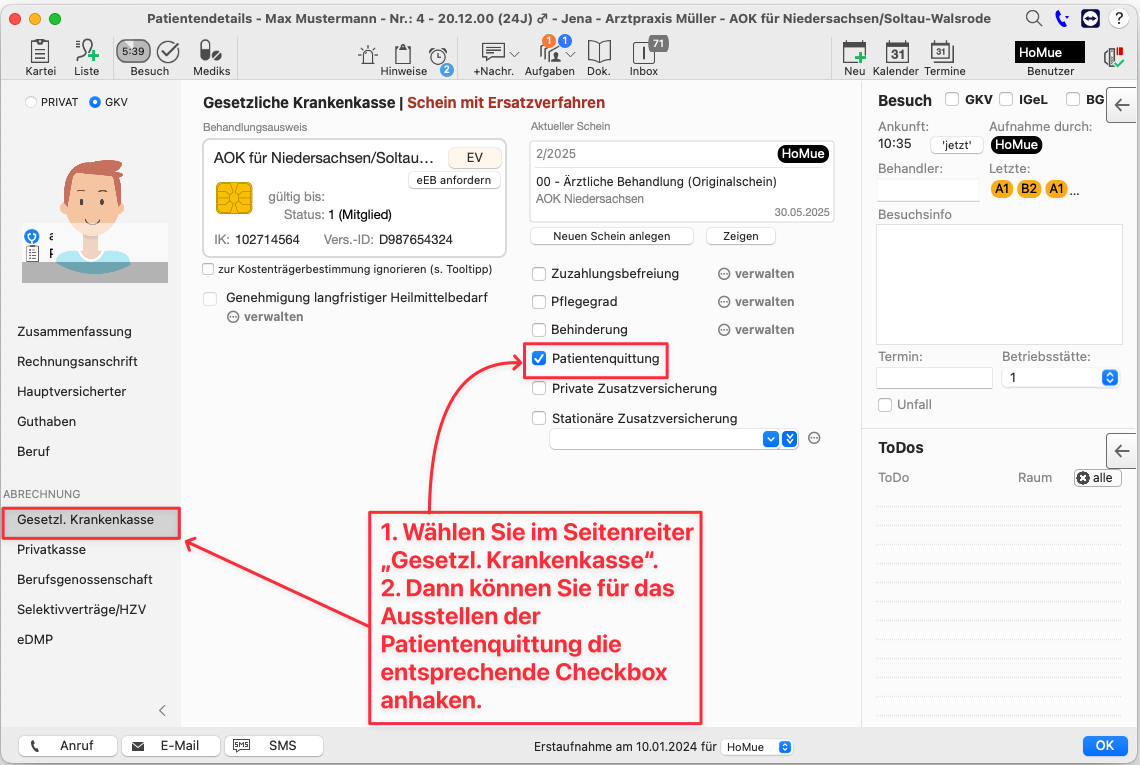Open the Hinweise clipboard icon
Image resolution: width=1140 pixels, height=765 pixels.
click(402, 54)
